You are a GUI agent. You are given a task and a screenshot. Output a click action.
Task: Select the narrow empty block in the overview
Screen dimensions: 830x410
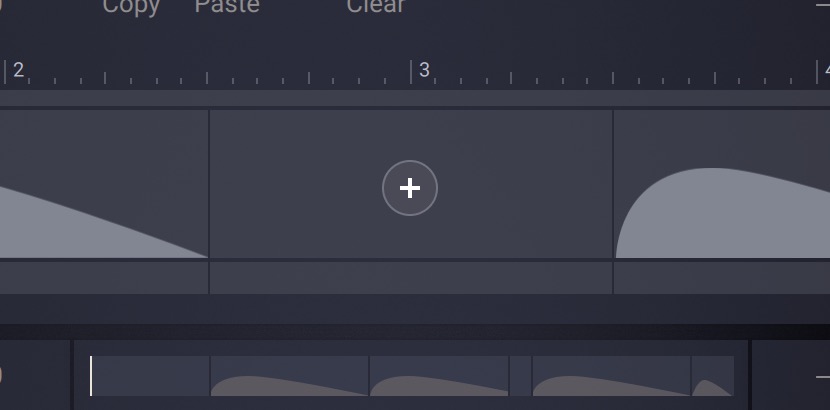tap(521, 376)
